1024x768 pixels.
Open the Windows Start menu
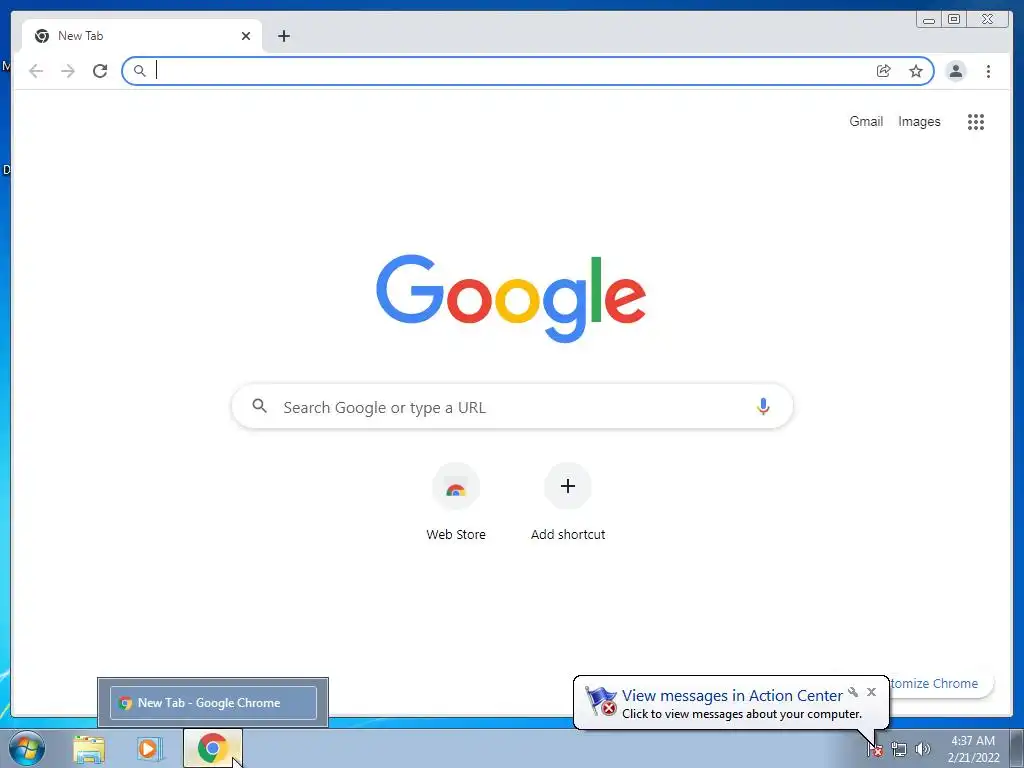[x=27, y=748]
